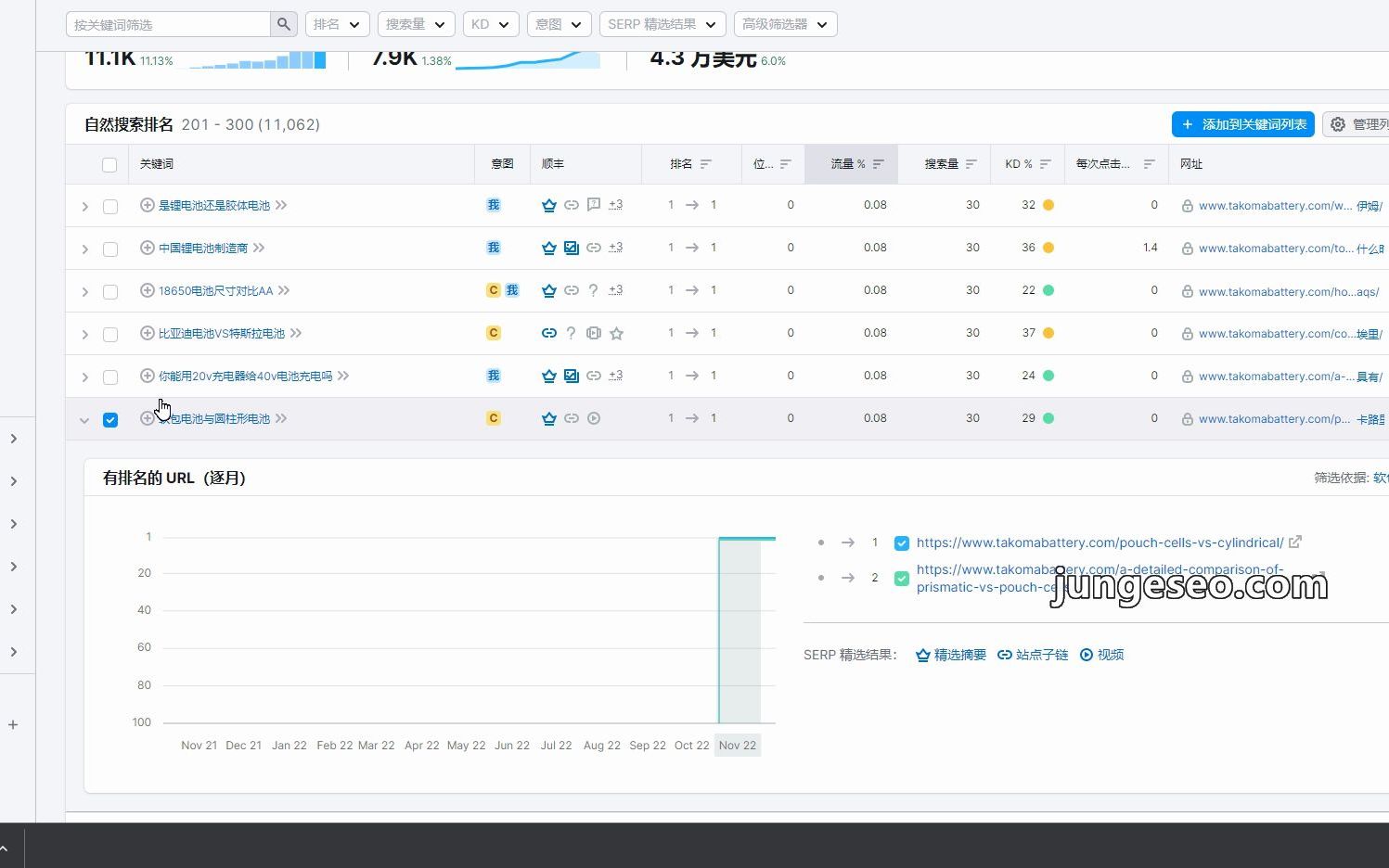
Task: Click the 添加到关键词列表 button
Action: pos(1242,123)
